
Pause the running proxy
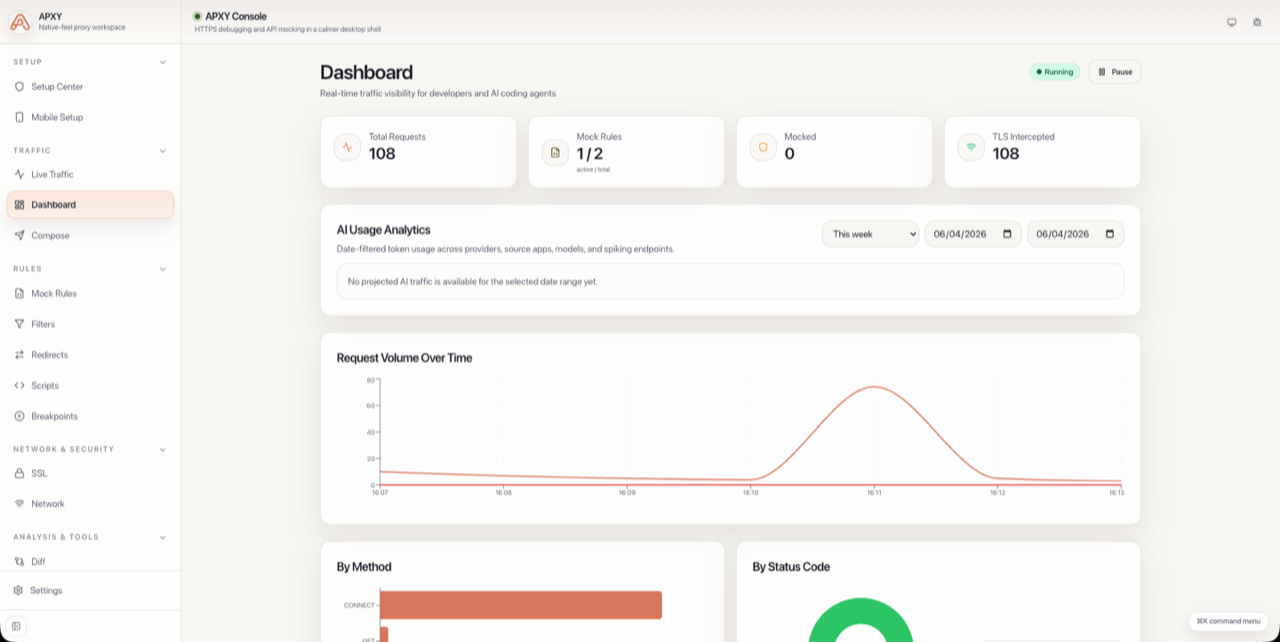(x=1114, y=72)
